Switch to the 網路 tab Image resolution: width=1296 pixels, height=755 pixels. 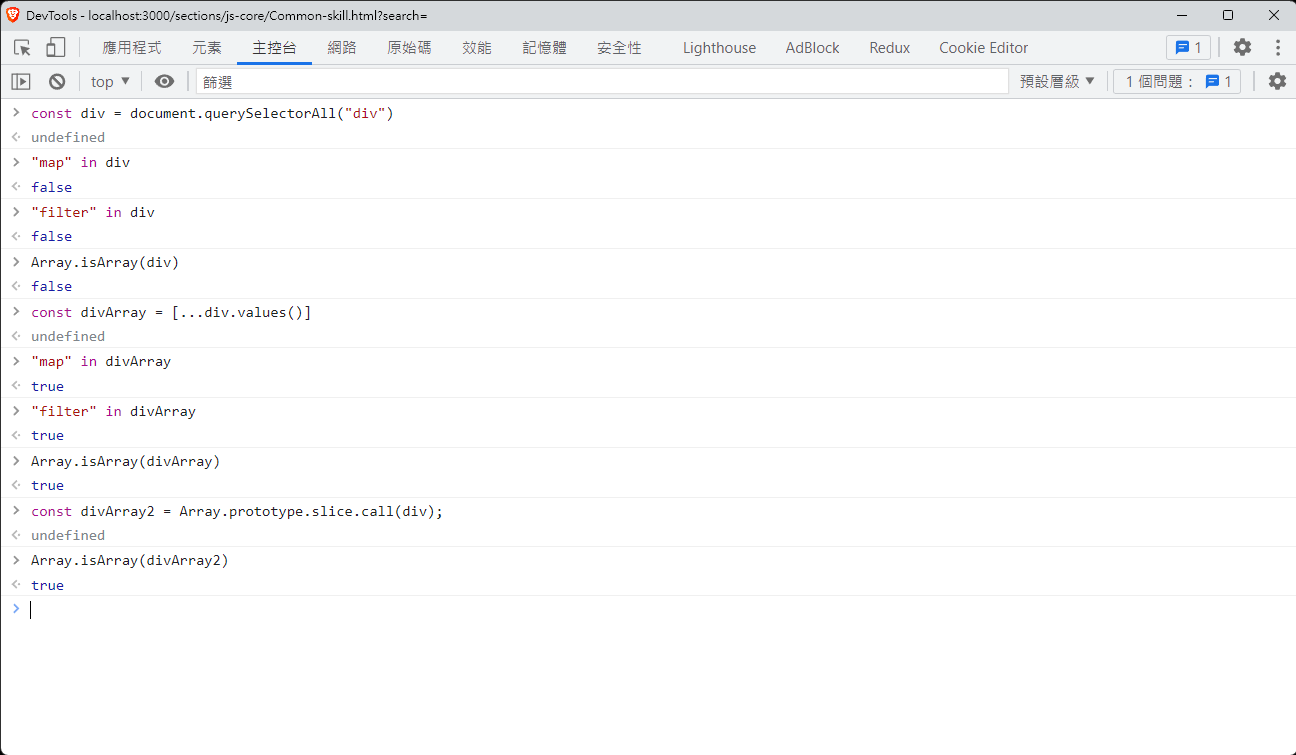pos(342,48)
